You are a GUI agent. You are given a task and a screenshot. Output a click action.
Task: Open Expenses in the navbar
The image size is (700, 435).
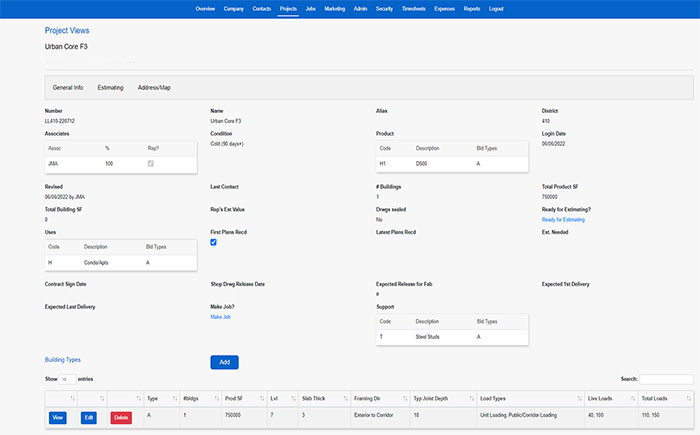tap(445, 8)
